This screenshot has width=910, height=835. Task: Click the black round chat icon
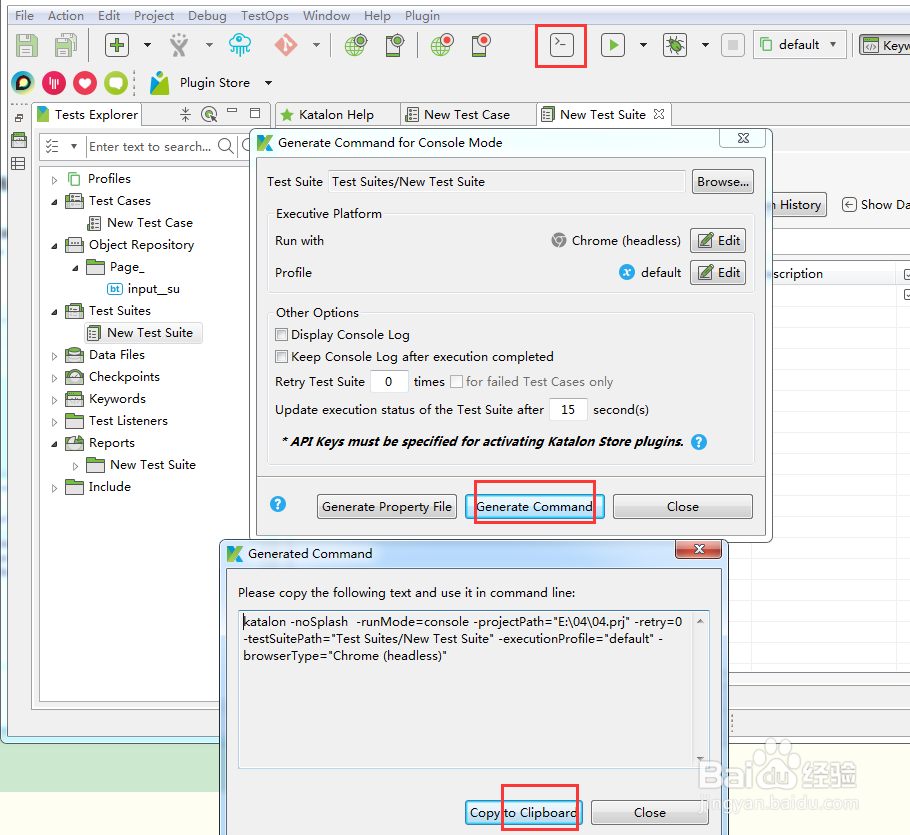pyautogui.click(x=23, y=83)
